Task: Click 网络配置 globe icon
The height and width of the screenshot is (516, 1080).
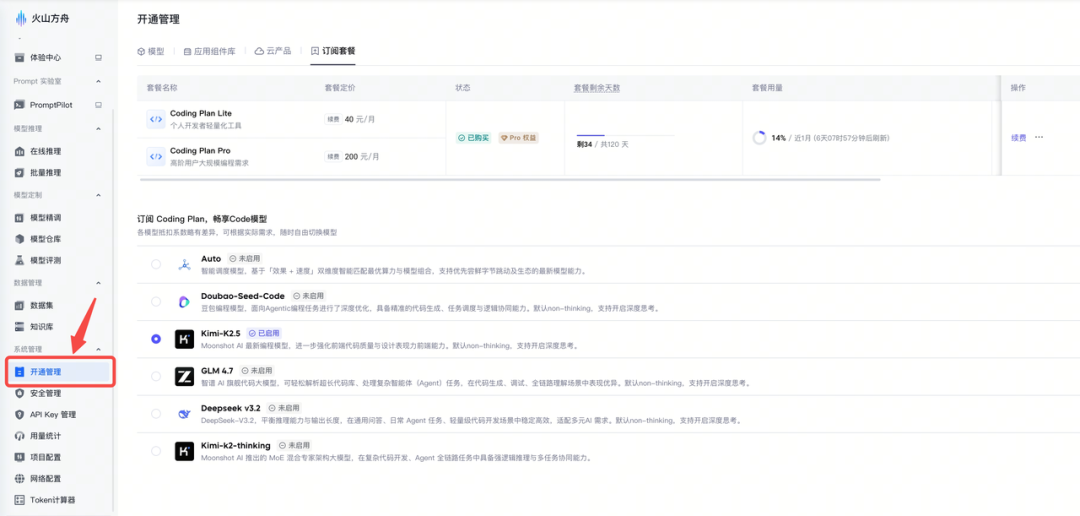Action: (19, 478)
